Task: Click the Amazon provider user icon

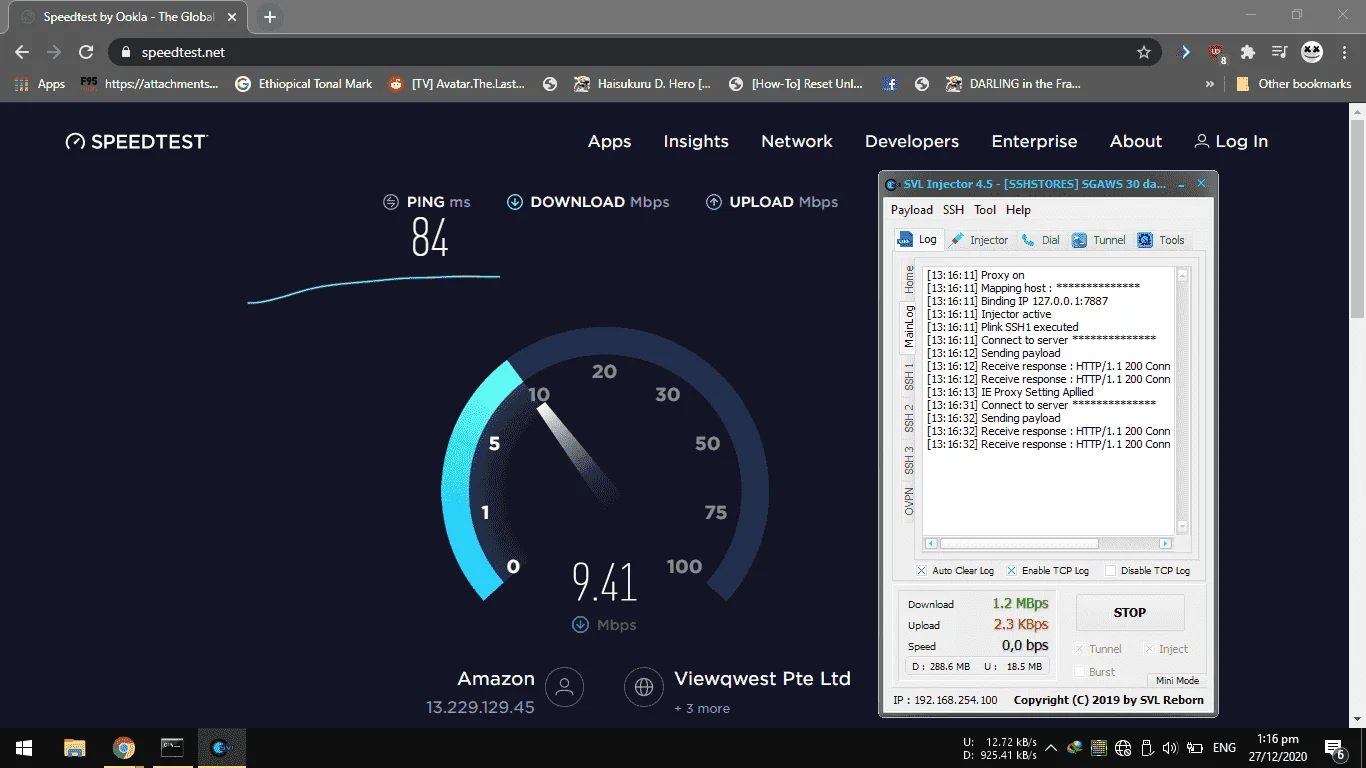Action: [x=564, y=687]
